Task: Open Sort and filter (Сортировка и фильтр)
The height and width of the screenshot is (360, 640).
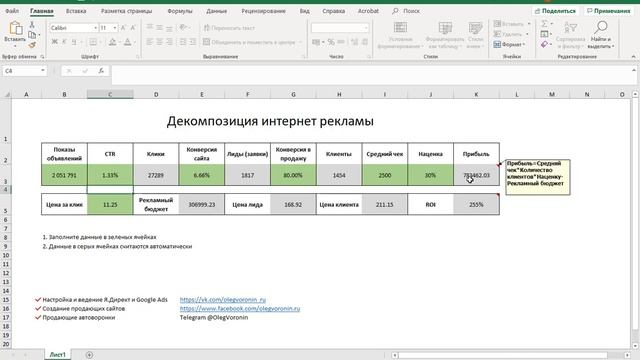Action: pyautogui.click(x=570, y=35)
